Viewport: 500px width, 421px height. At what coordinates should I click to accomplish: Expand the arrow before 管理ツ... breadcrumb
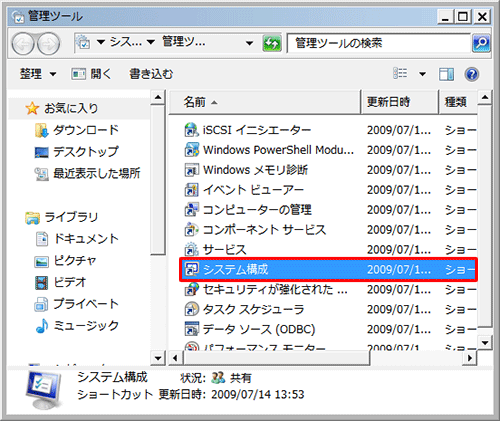(x=151, y=42)
